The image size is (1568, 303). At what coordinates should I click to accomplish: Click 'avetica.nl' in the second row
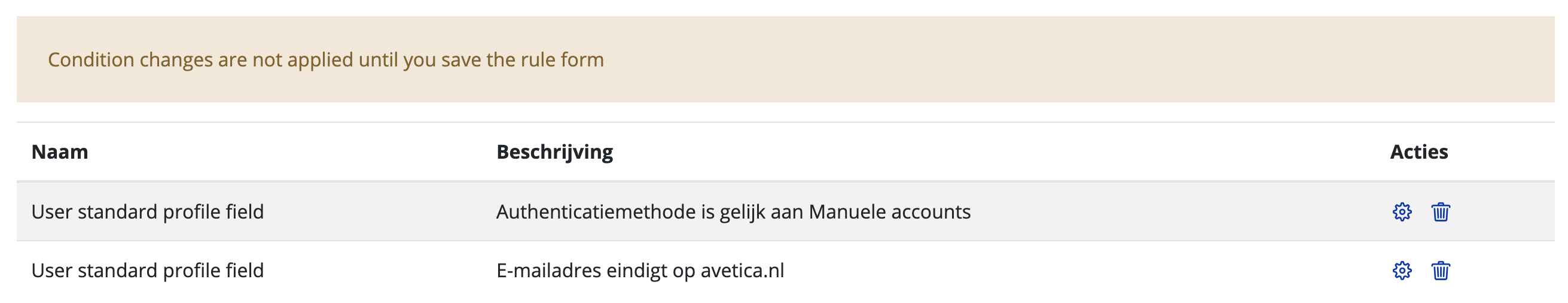tap(742, 270)
